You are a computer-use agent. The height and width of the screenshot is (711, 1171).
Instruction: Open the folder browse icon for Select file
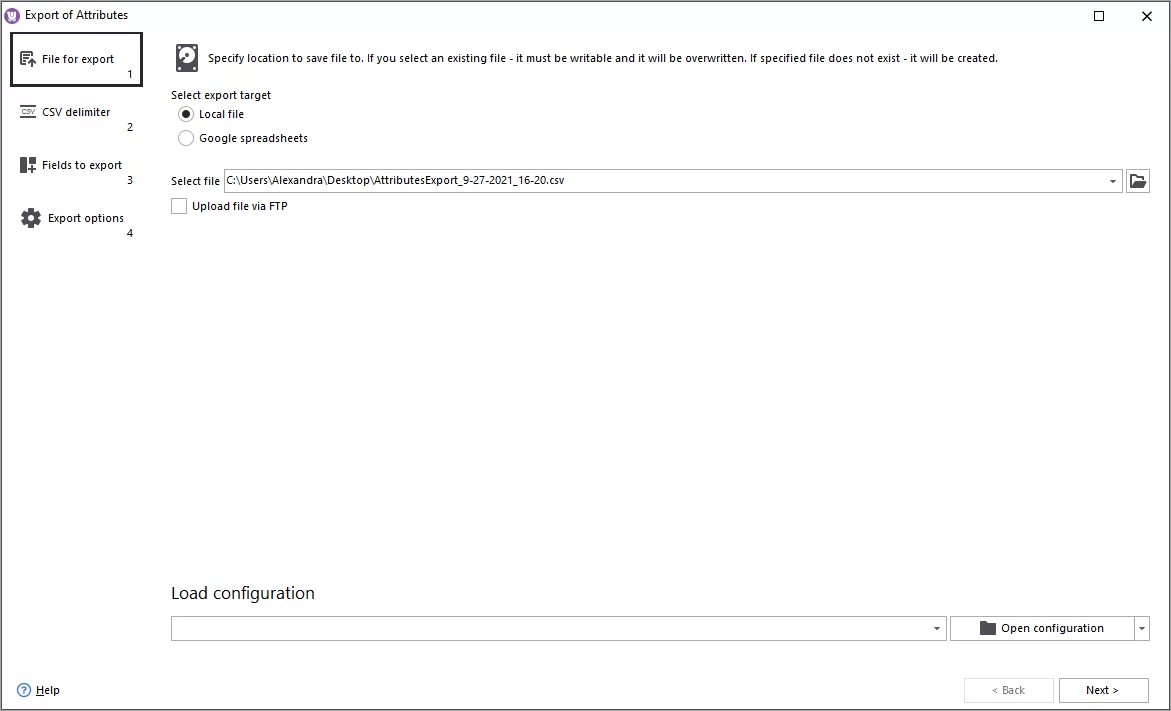tap(1138, 181)
